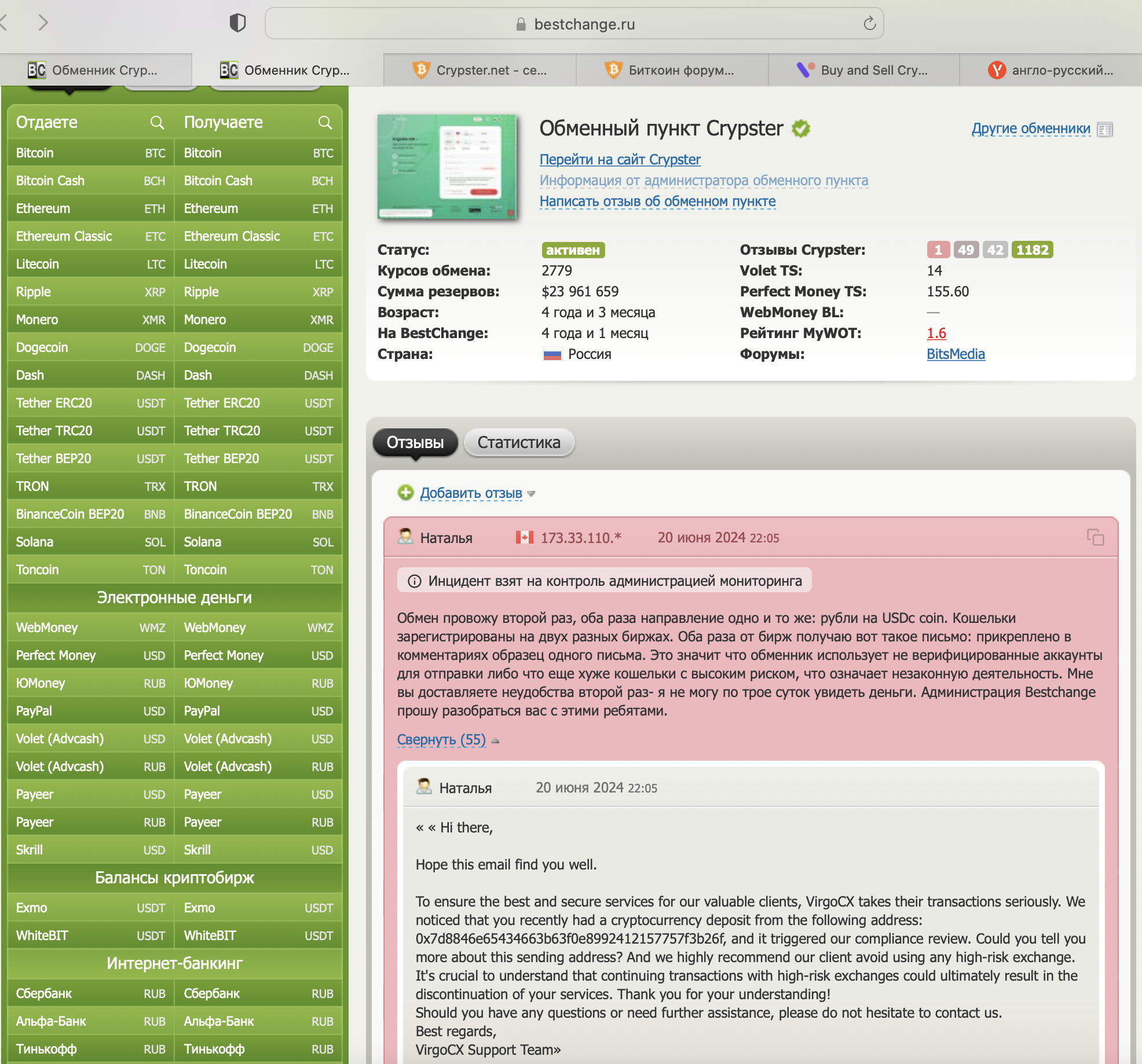1142x1064 pixels.
Task: Click the lock icon in the address bar
Action: (x=521, y=24)
